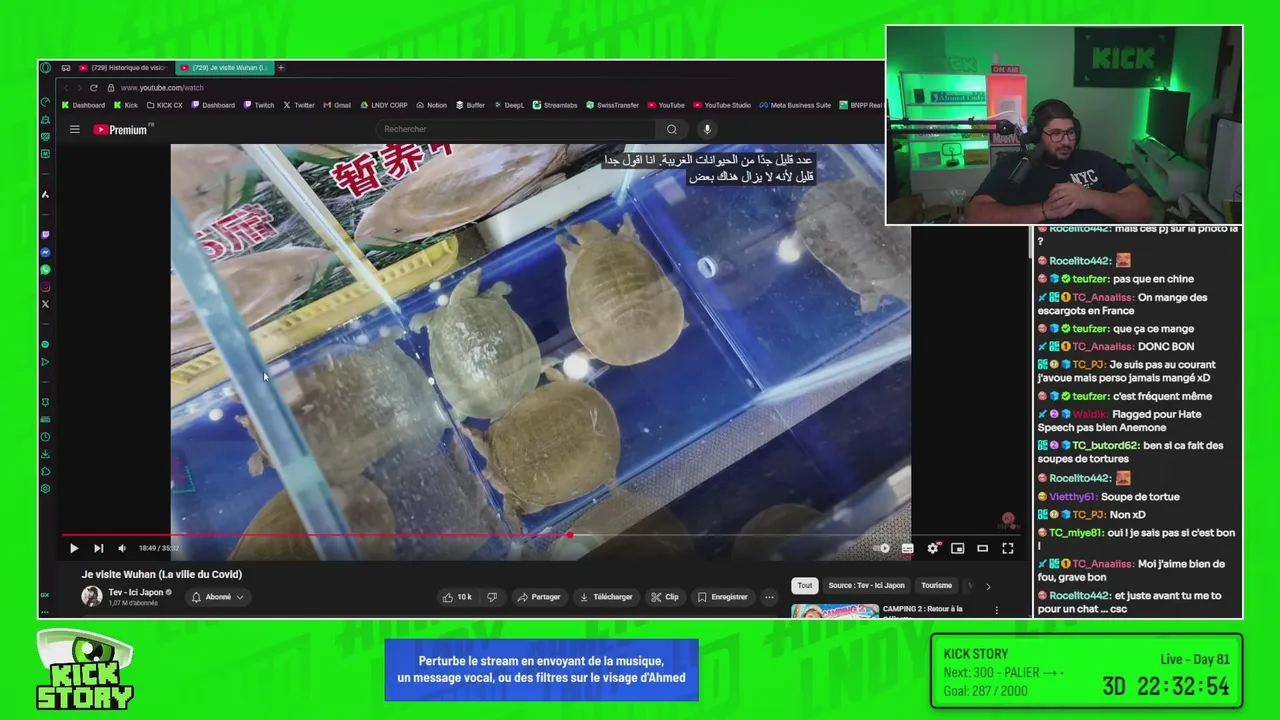Open options for CAMPING 2 suggestion

pyautogui.click(x=996, y=610)
